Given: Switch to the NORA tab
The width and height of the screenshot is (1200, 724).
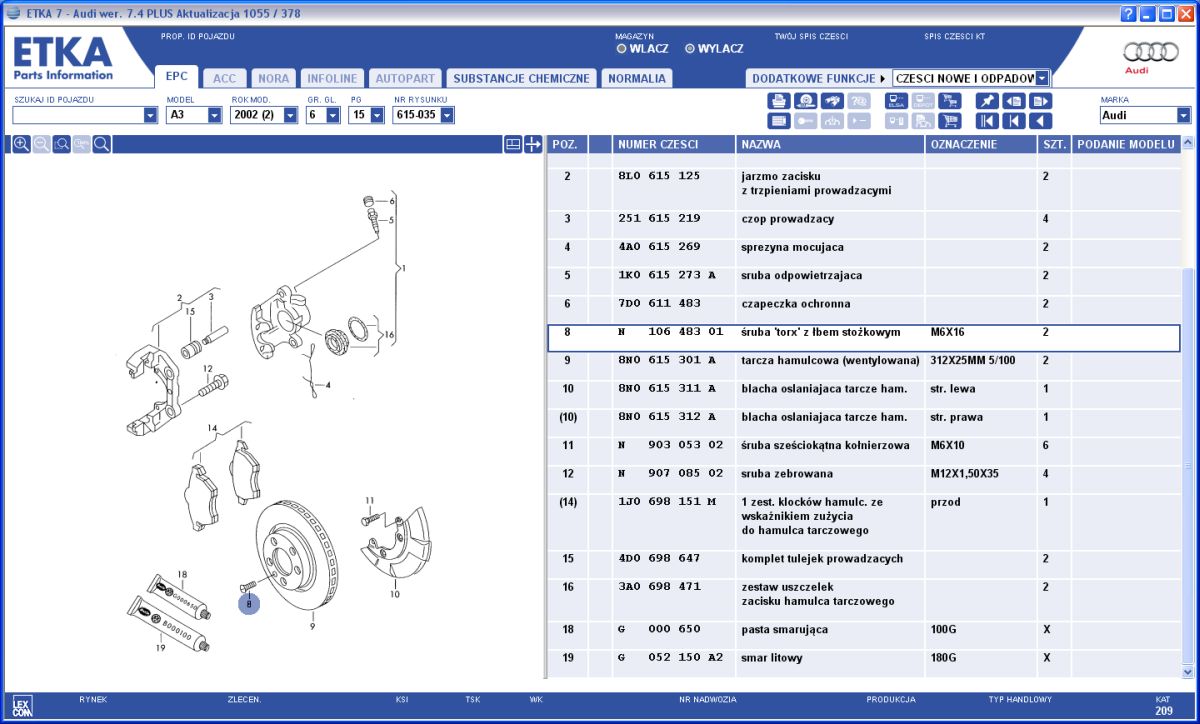Looking at the screenshot, I should click(273, 78).
